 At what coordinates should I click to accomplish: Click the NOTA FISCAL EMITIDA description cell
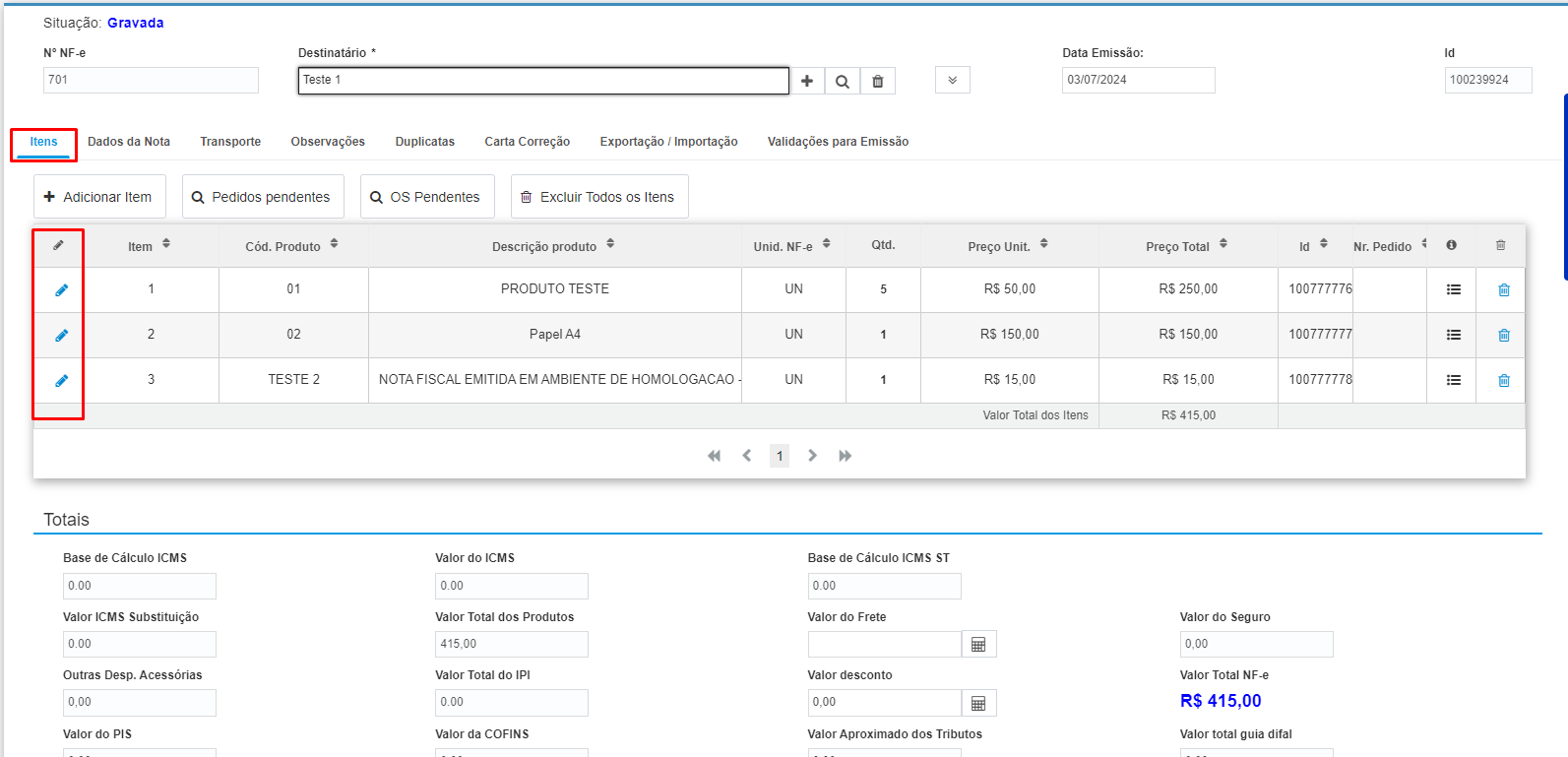[x=555, y=380]
